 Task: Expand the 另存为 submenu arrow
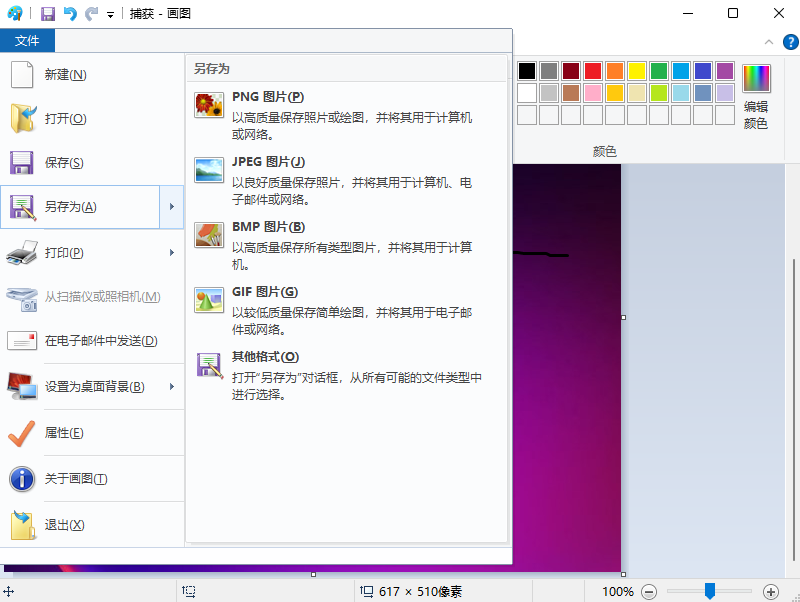[172, 207]
